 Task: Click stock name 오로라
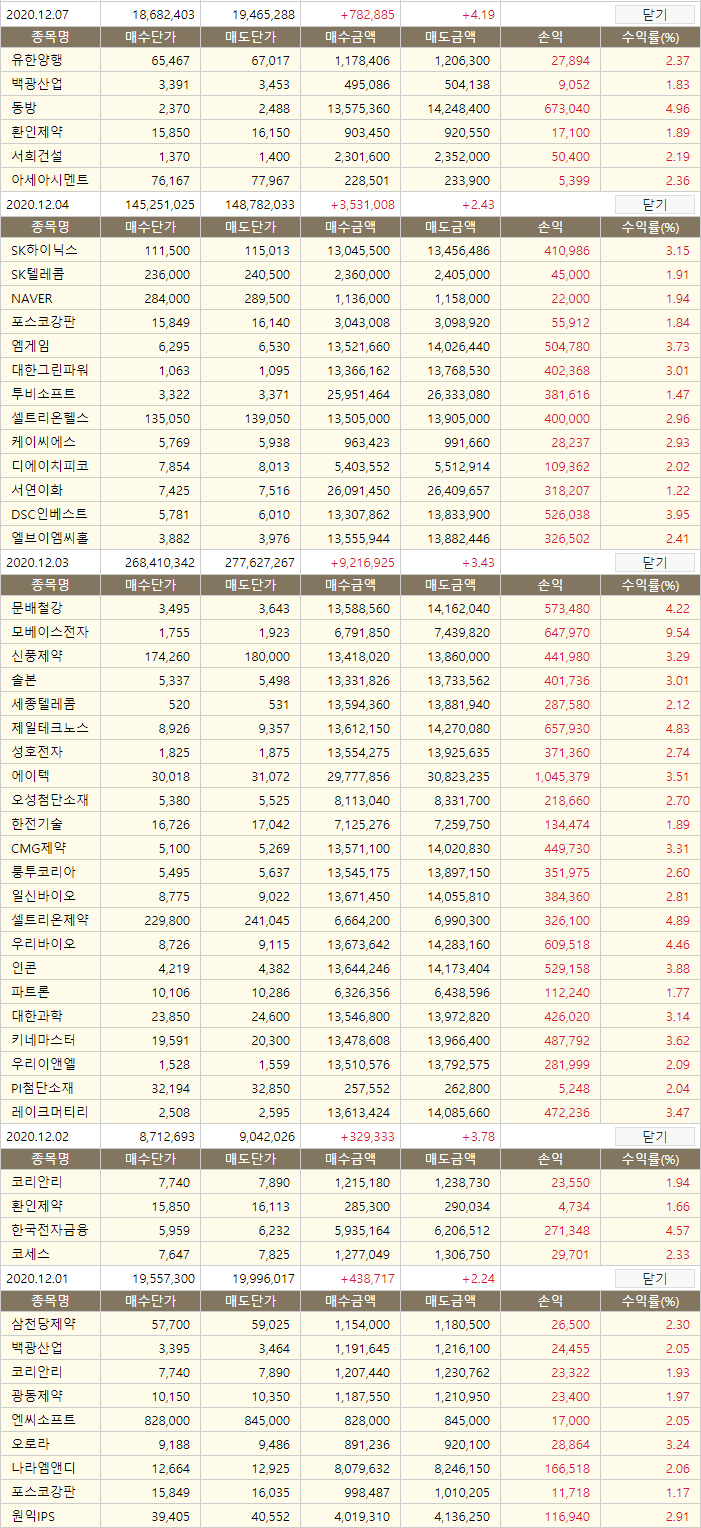coord(31,1444)
